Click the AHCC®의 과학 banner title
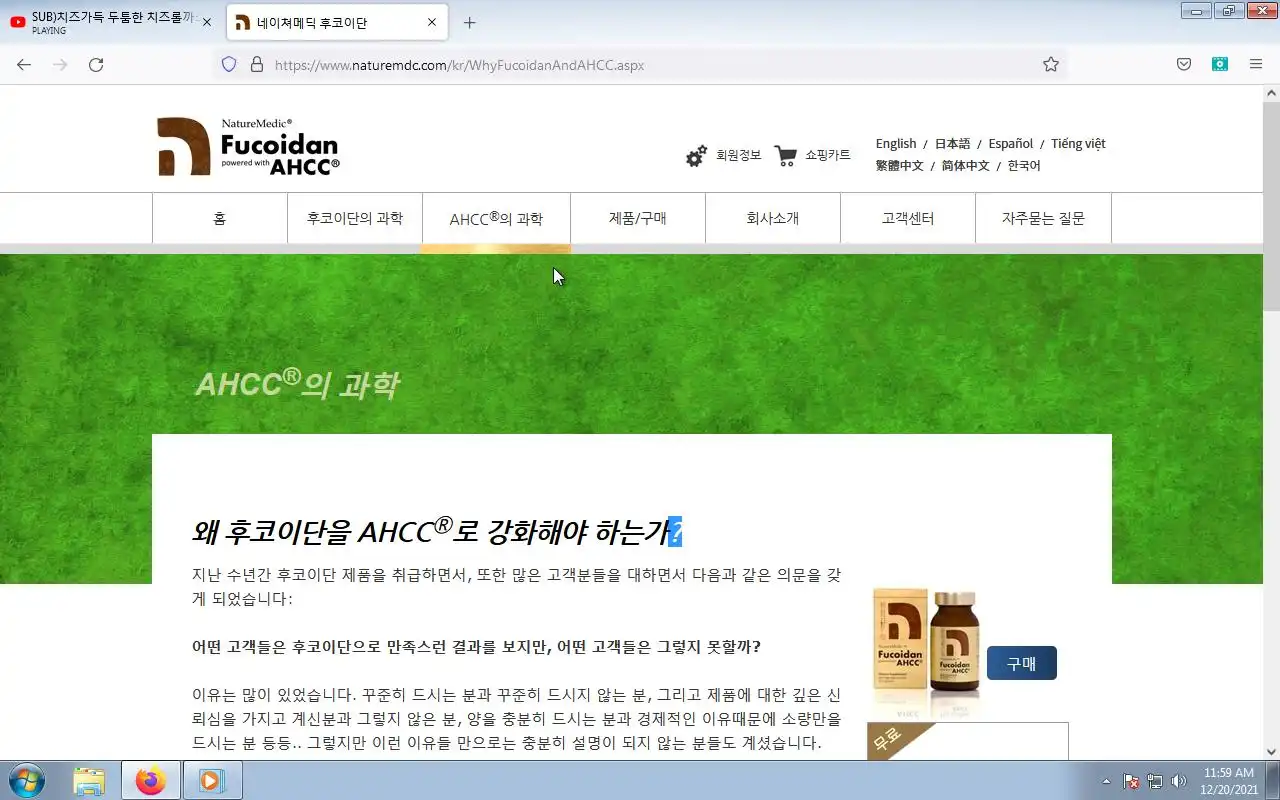Image resolution: width=1280 pixels, height=800 pixels. pos(297,383)
